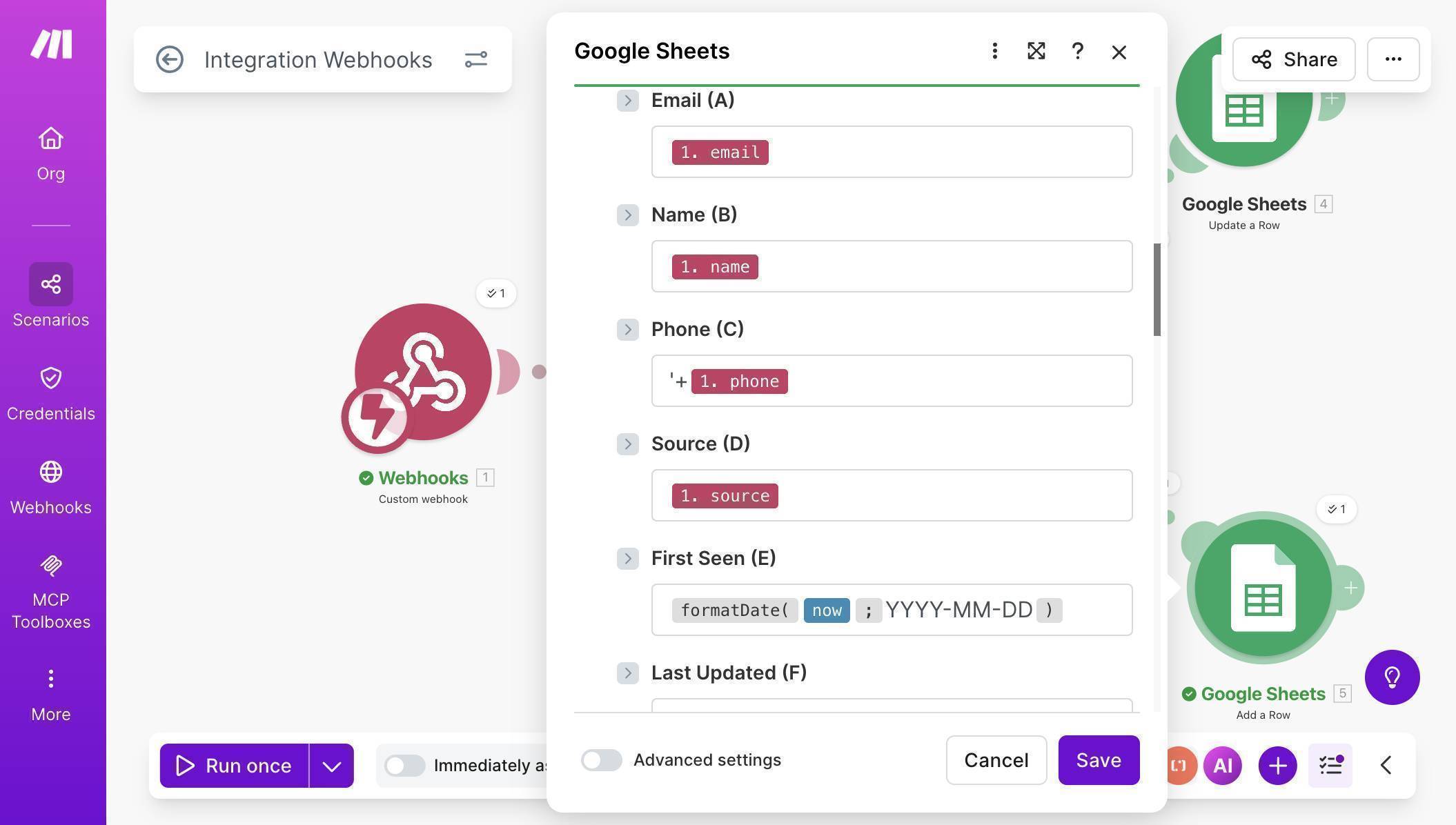Image resolution: width=1456 pixels, height=825 pixels.
Task: Toggle the Immediately scheduling switch
Action: [404, 765]
